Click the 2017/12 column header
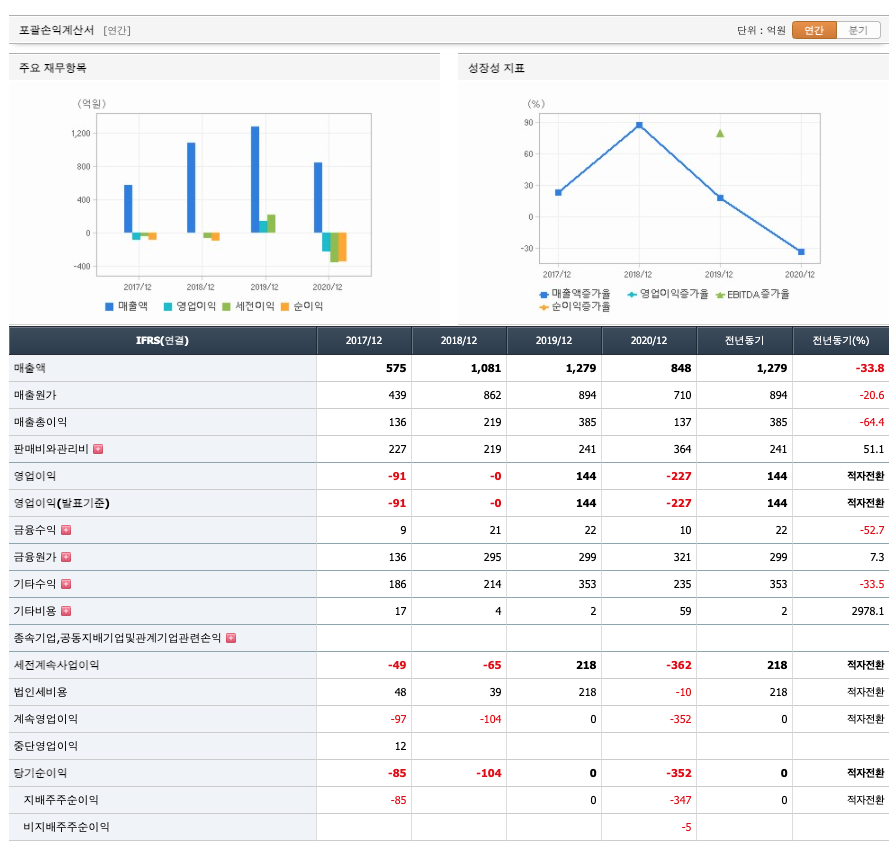Viewport: 895px width, 852px height. point(364,341)
